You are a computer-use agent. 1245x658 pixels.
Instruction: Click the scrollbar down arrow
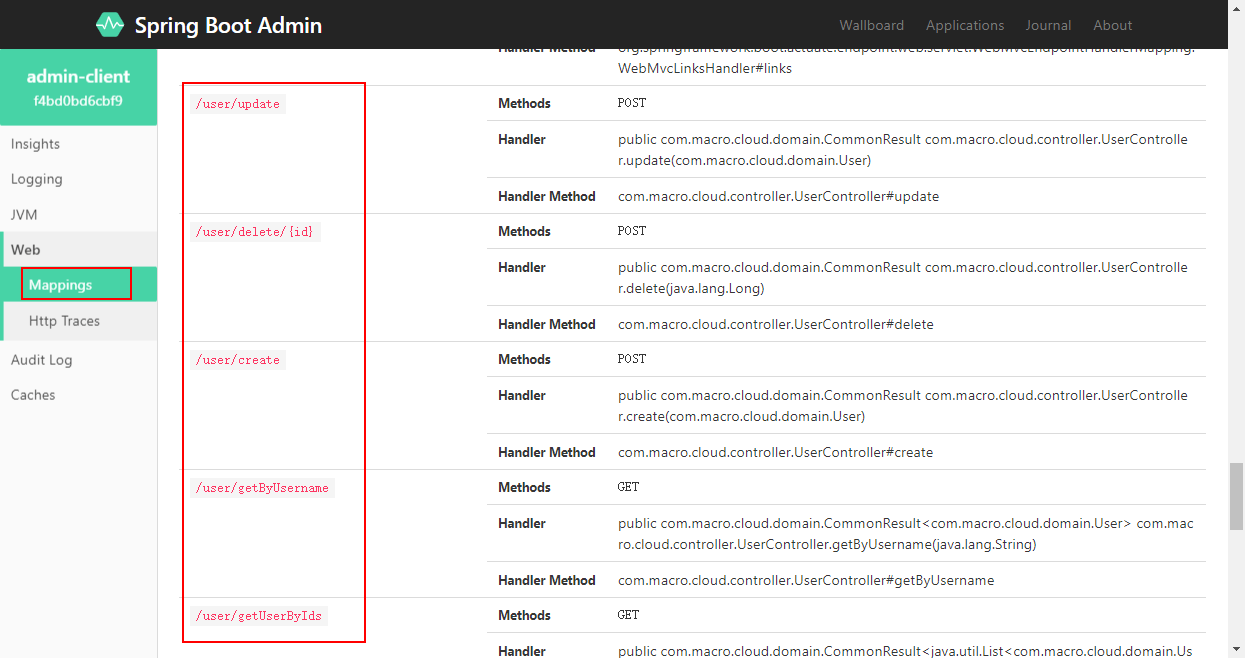pos(1236,650)
